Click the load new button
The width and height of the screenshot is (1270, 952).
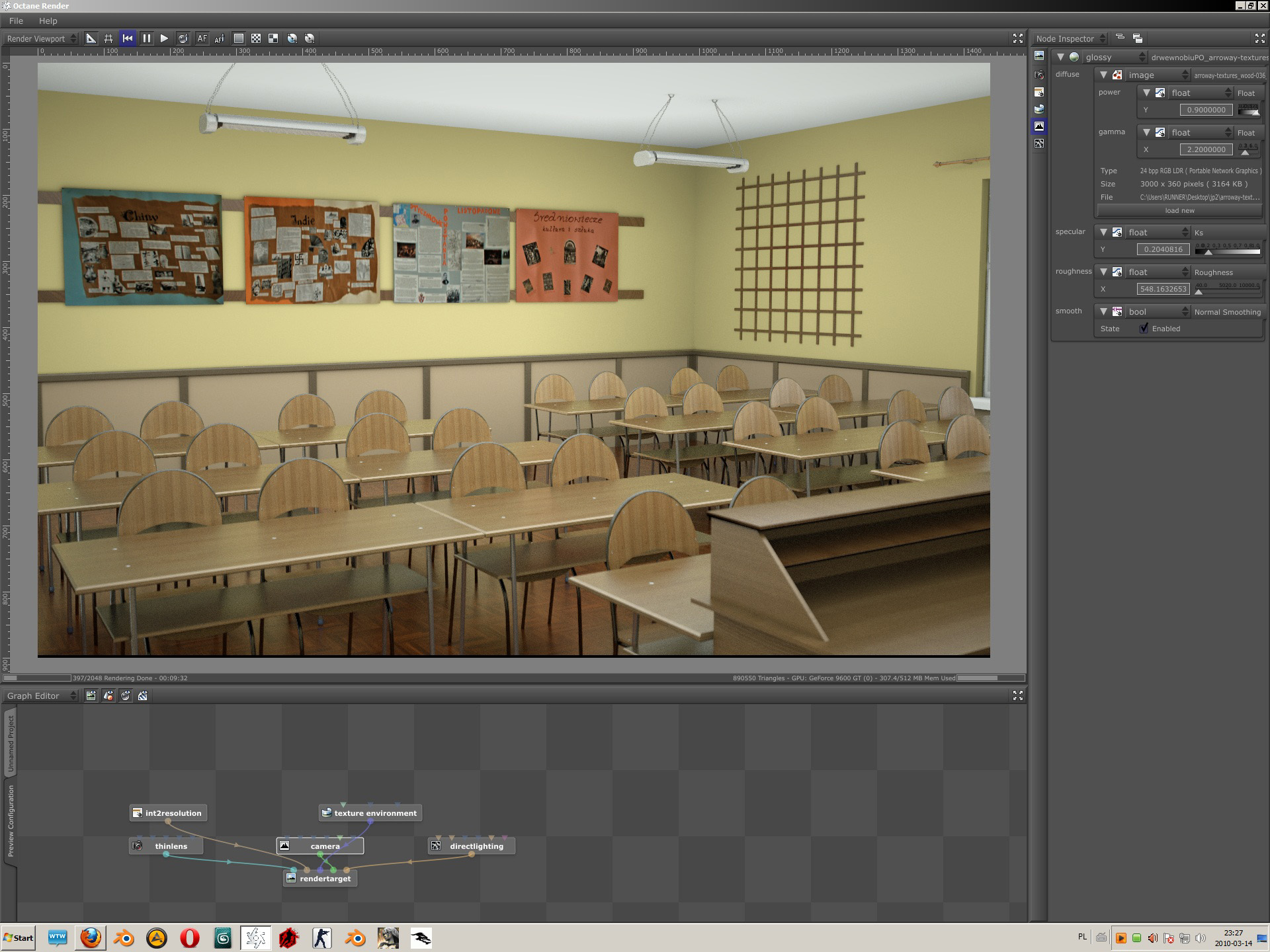[1179, 211]
